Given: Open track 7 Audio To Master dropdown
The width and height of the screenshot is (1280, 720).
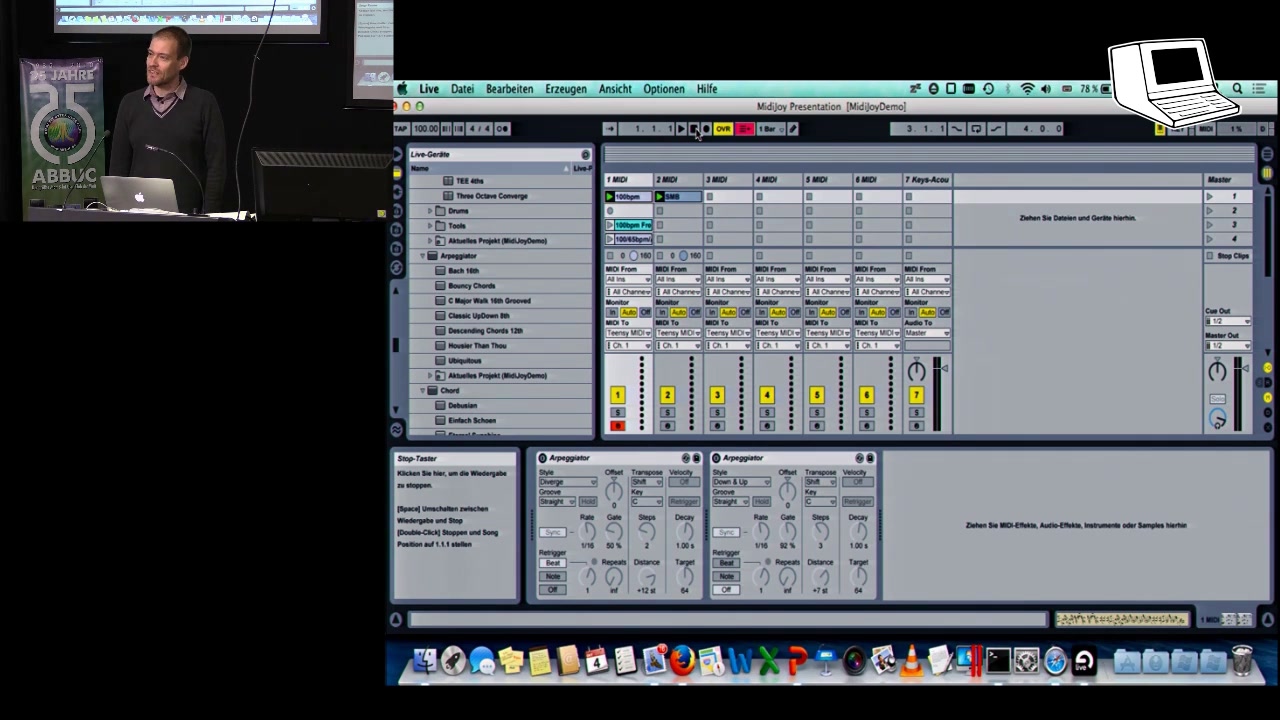Looking at the screenshot, I should click(x=928, y=333).
